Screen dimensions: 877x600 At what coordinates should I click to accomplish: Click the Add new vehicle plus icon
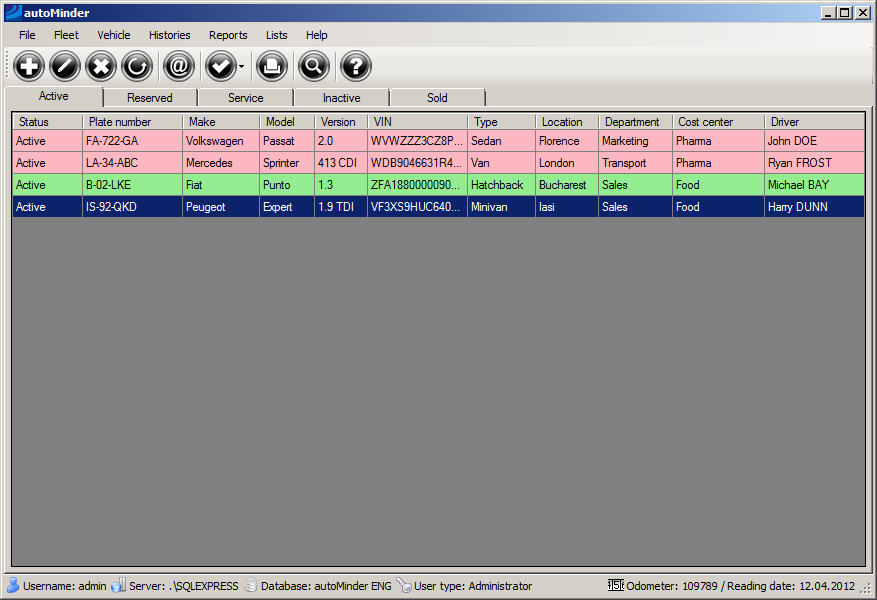29,67
